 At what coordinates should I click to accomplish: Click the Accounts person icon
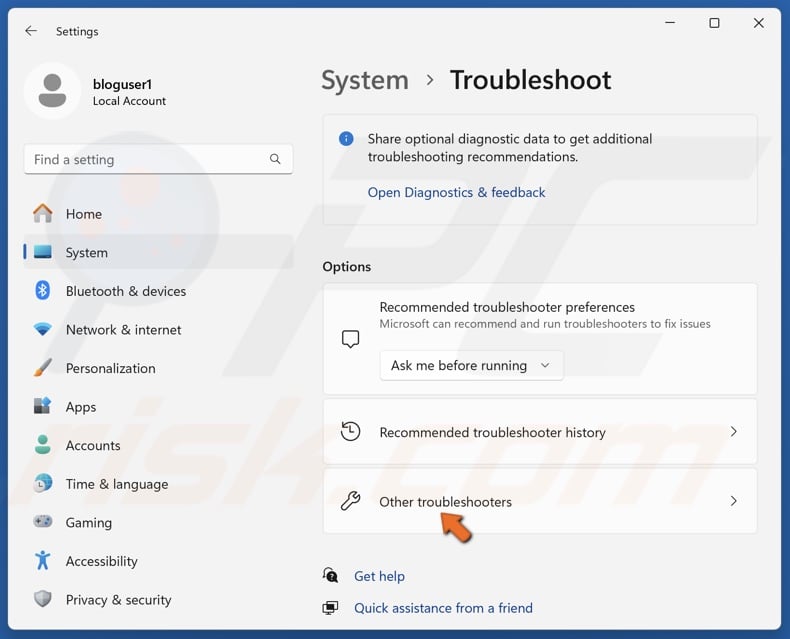coord(43,445)
